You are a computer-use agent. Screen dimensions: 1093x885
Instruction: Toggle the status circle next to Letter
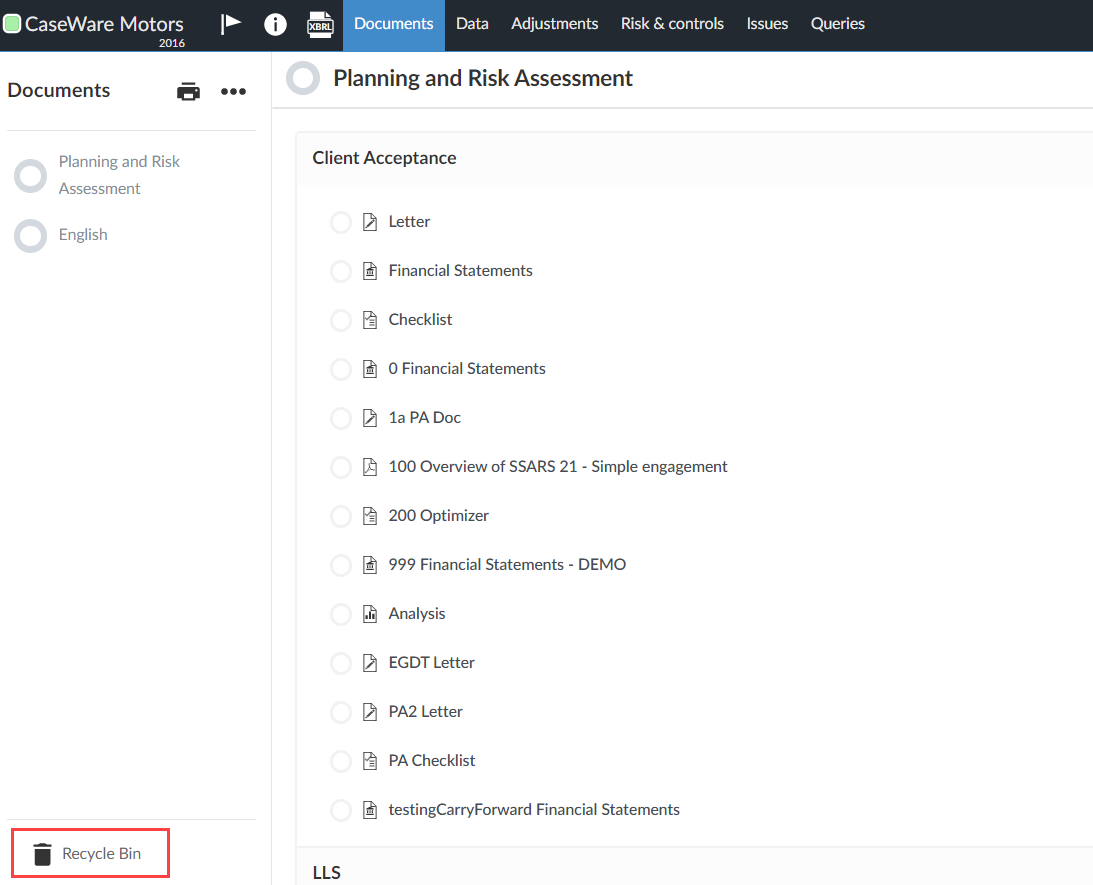pos(340,221)
